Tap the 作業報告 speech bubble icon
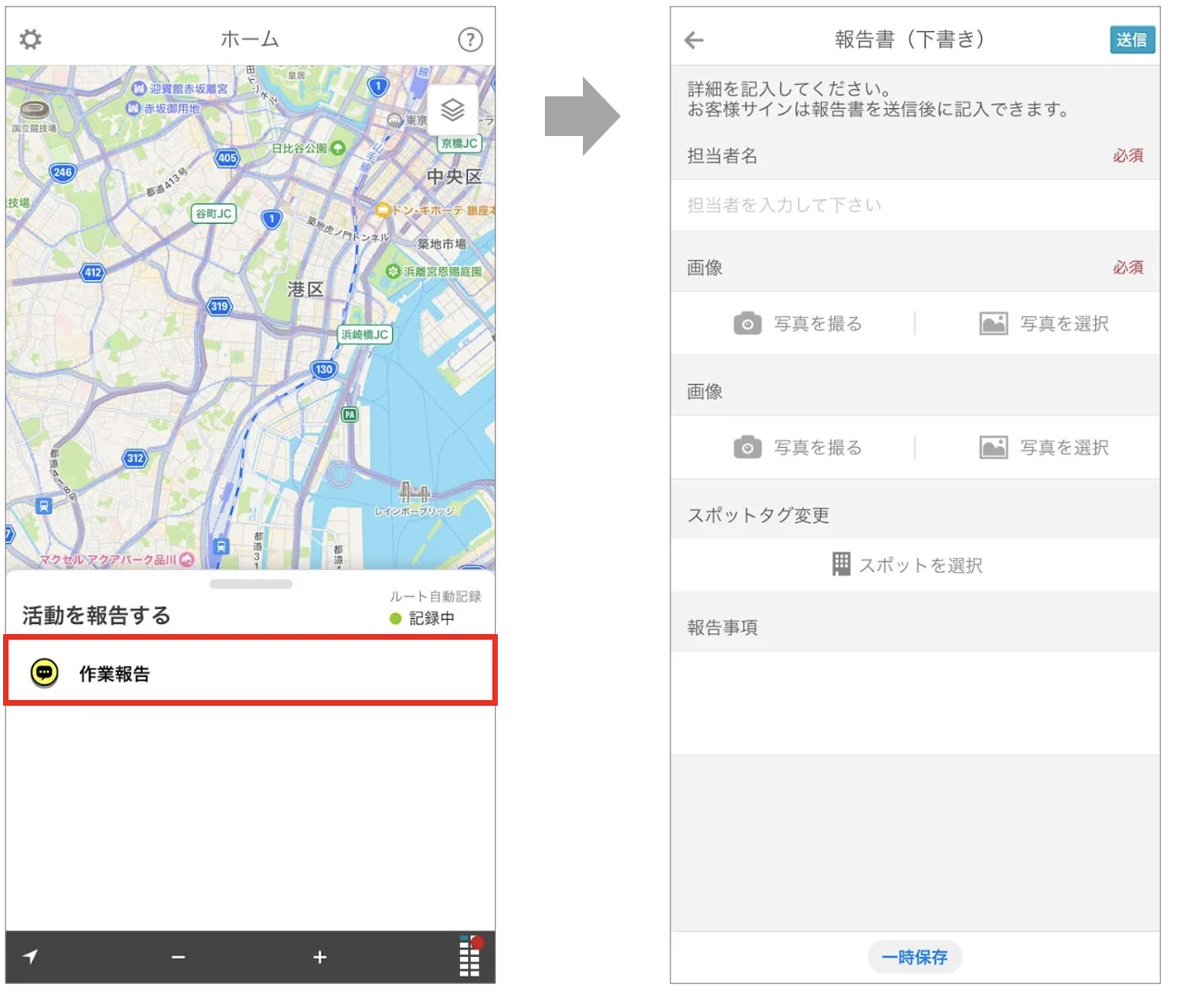This screenshot has height=1002, width=1182. 44,672
